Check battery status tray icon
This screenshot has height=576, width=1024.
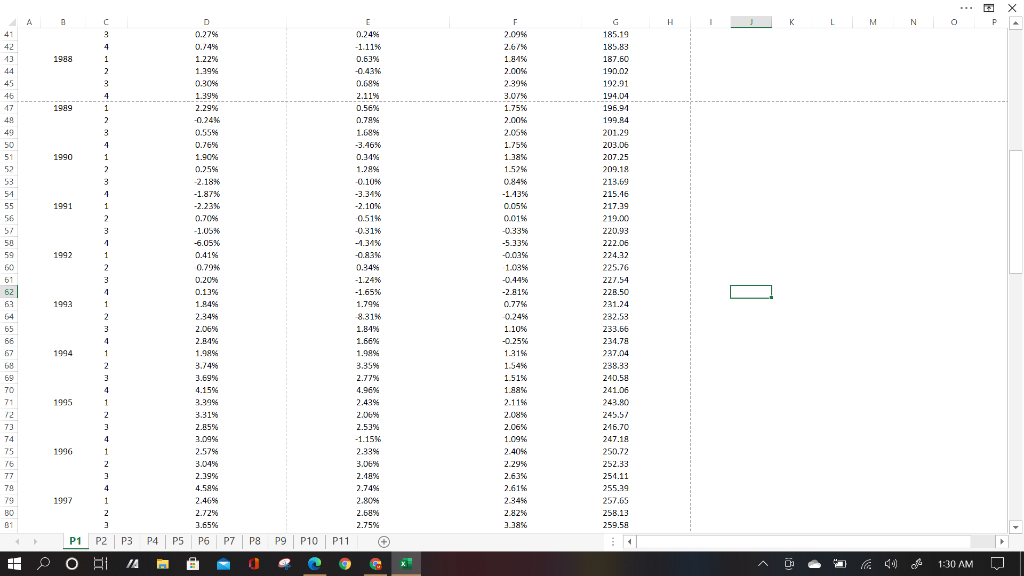coord(840,564)
